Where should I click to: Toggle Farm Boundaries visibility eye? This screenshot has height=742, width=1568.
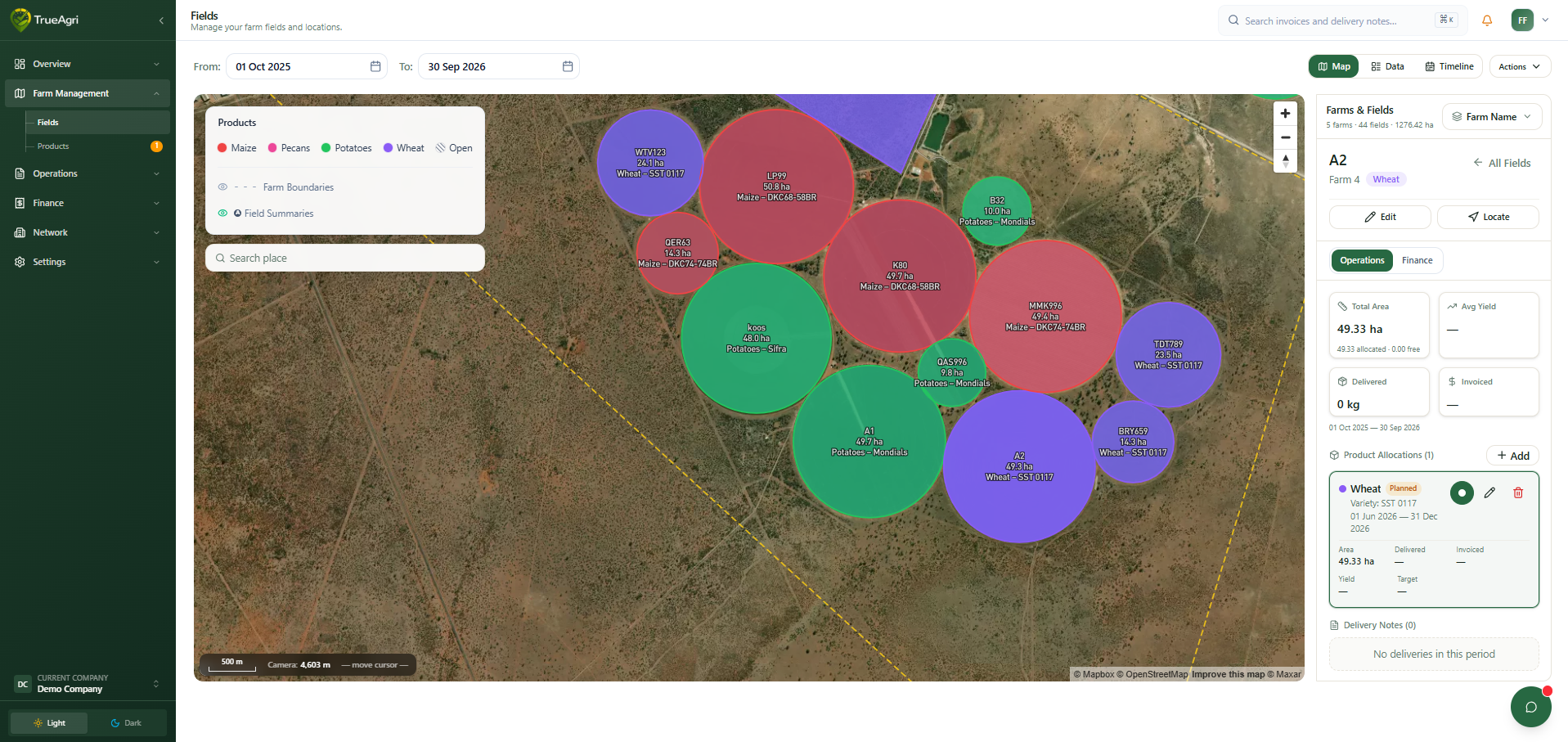(222, 187)
